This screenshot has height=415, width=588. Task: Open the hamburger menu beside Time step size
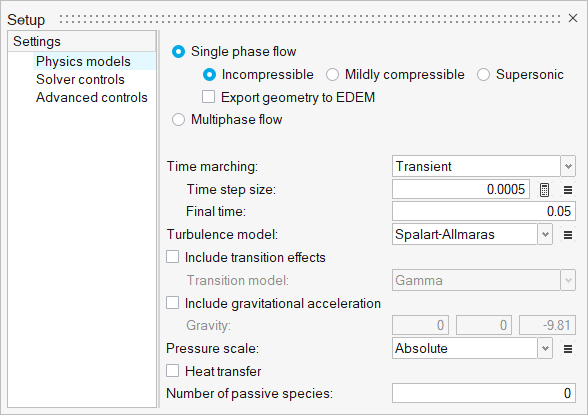click(568, 190)
